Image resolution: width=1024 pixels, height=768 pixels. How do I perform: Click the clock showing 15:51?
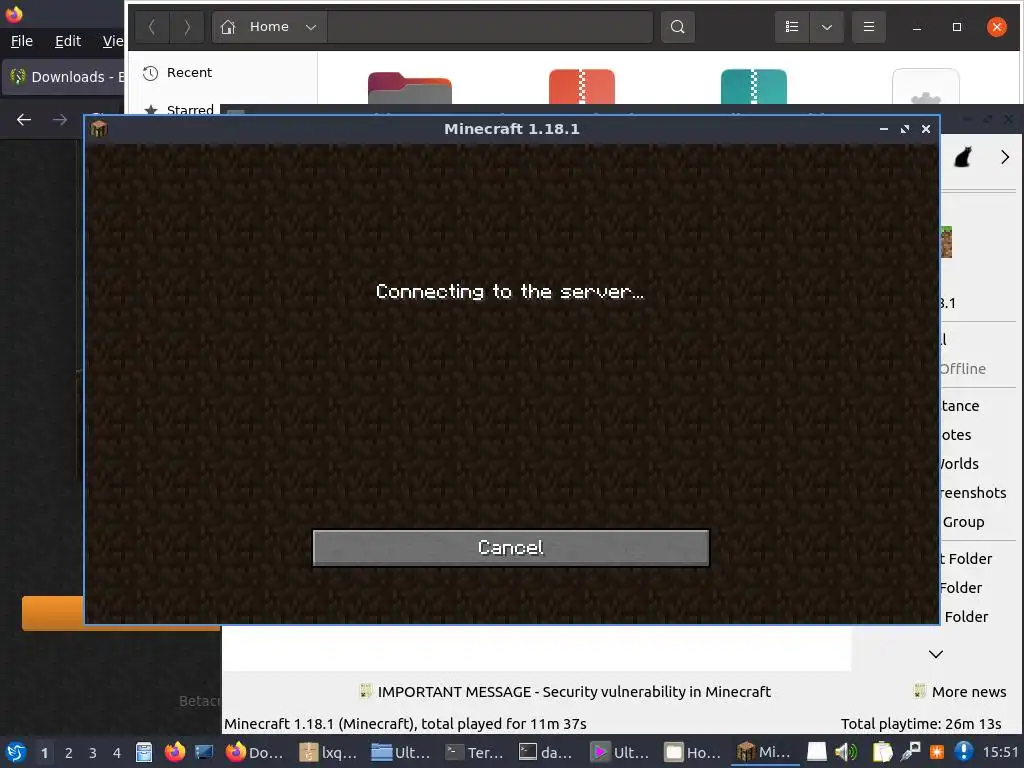click(1000, 752)
